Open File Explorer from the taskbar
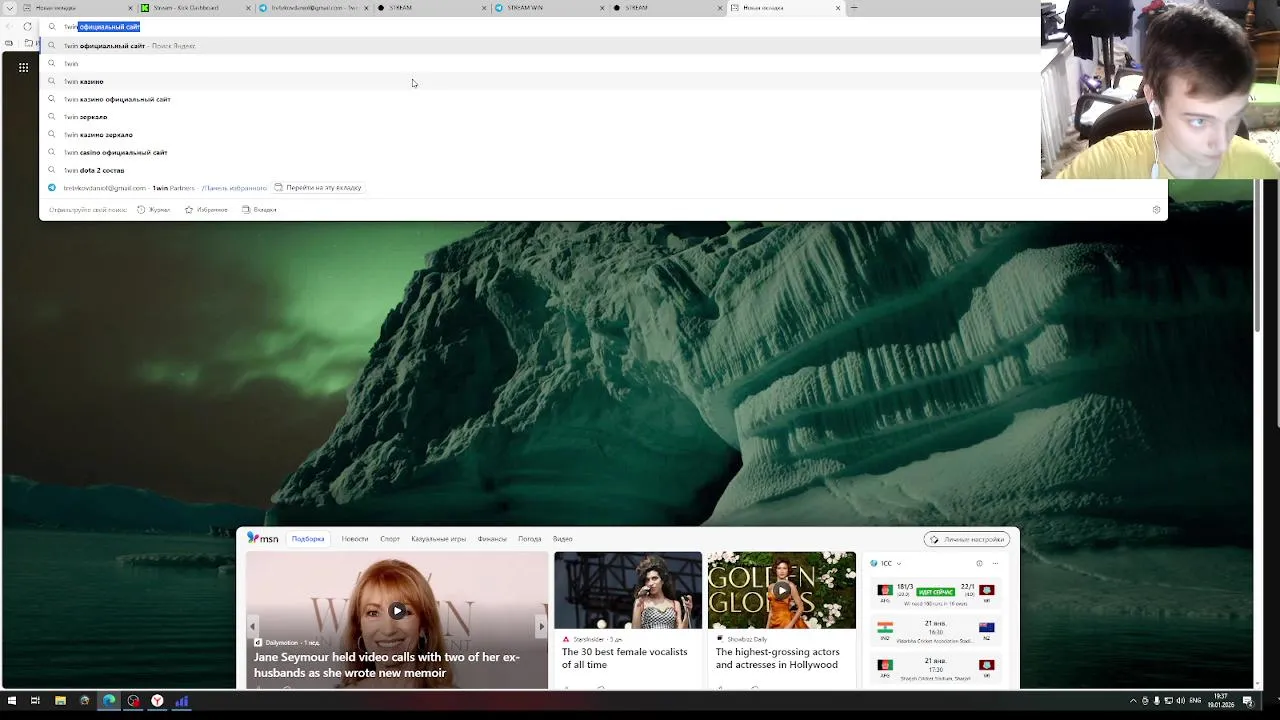Viewport: 1280px width, 720px height. point(60,701)
